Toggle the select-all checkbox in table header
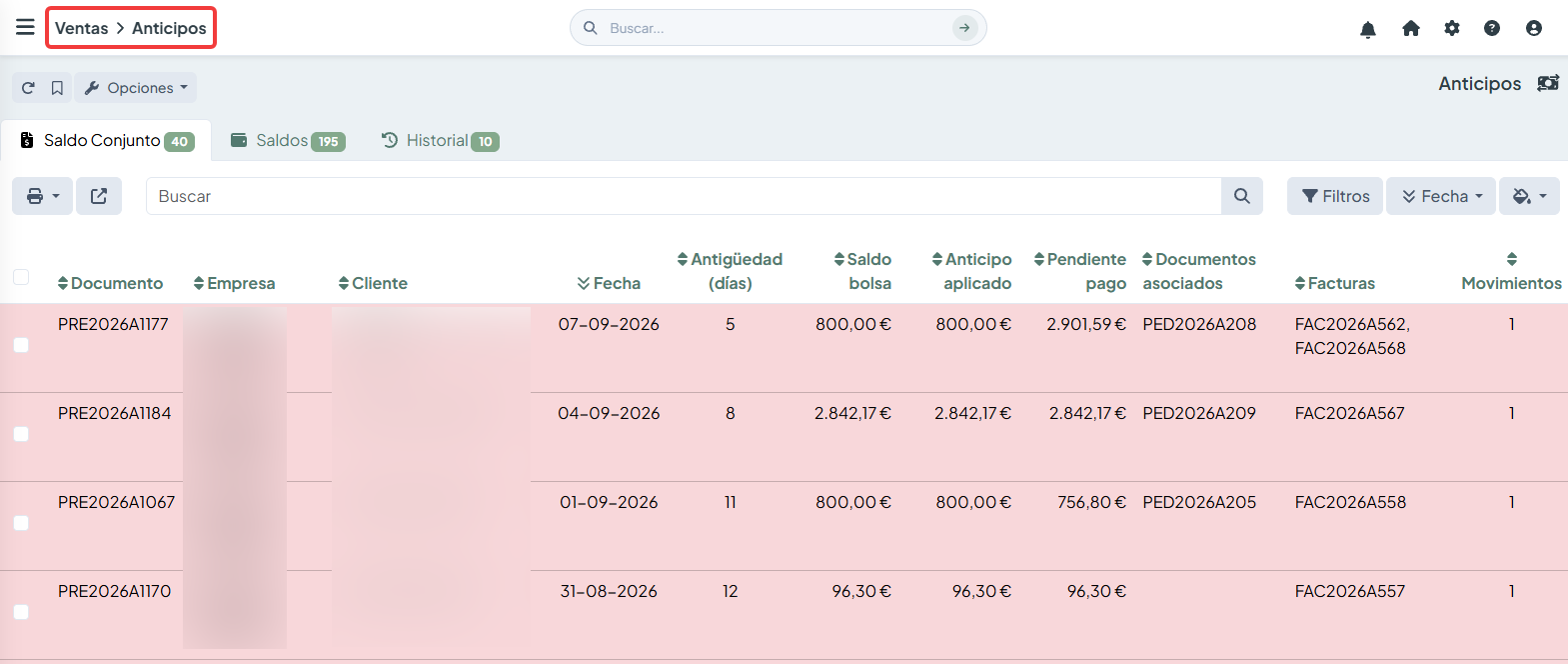The image size is (1568, 664). click(21, 277)
